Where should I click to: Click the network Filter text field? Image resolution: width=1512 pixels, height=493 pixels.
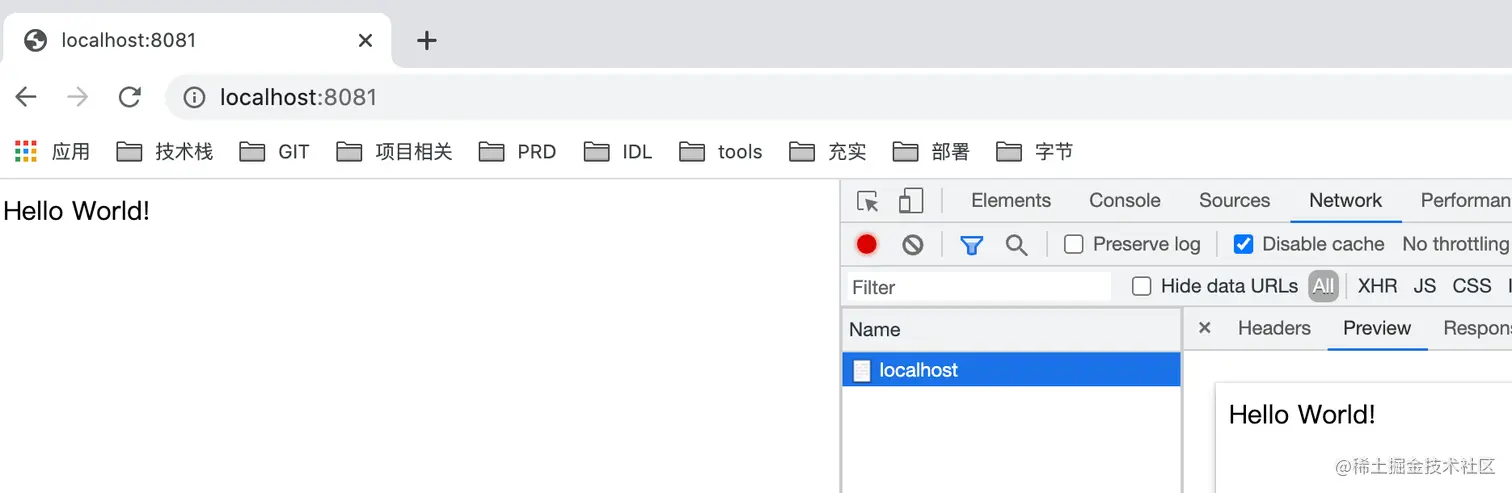pyautogui.click(x=979, y=287)
